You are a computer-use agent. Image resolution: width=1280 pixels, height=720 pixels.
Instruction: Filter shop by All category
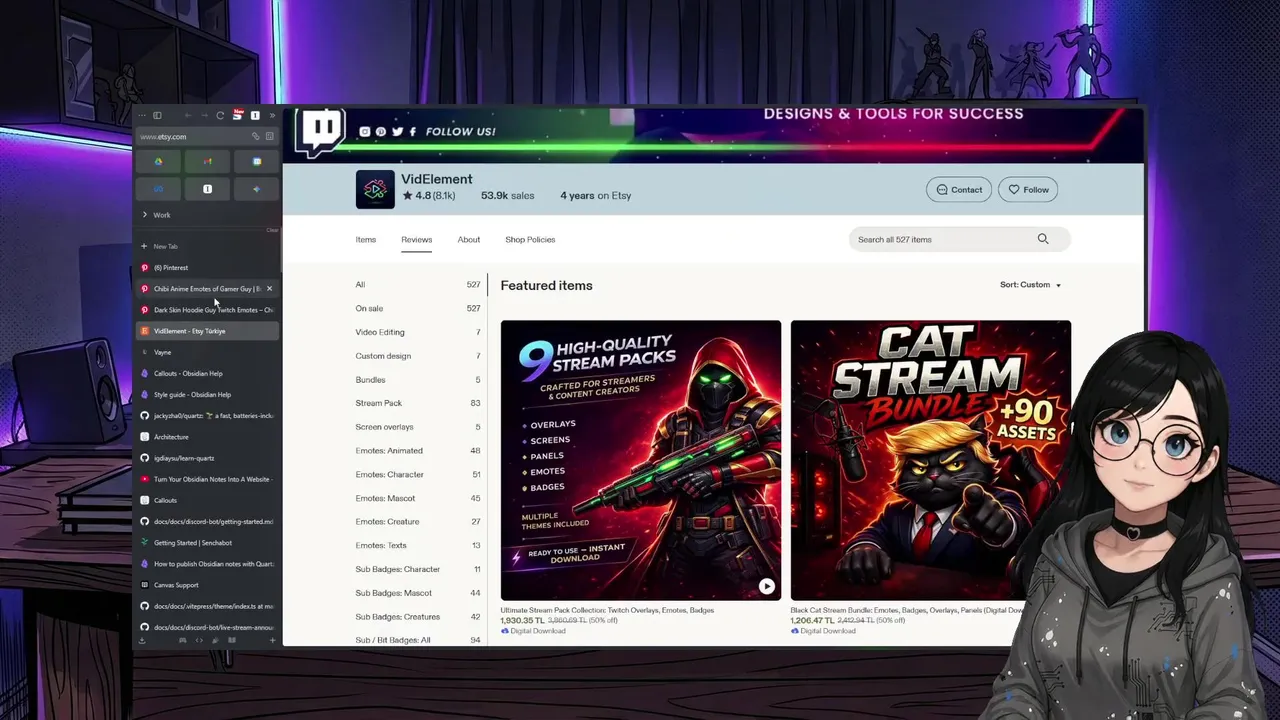(x=418, y=285)
